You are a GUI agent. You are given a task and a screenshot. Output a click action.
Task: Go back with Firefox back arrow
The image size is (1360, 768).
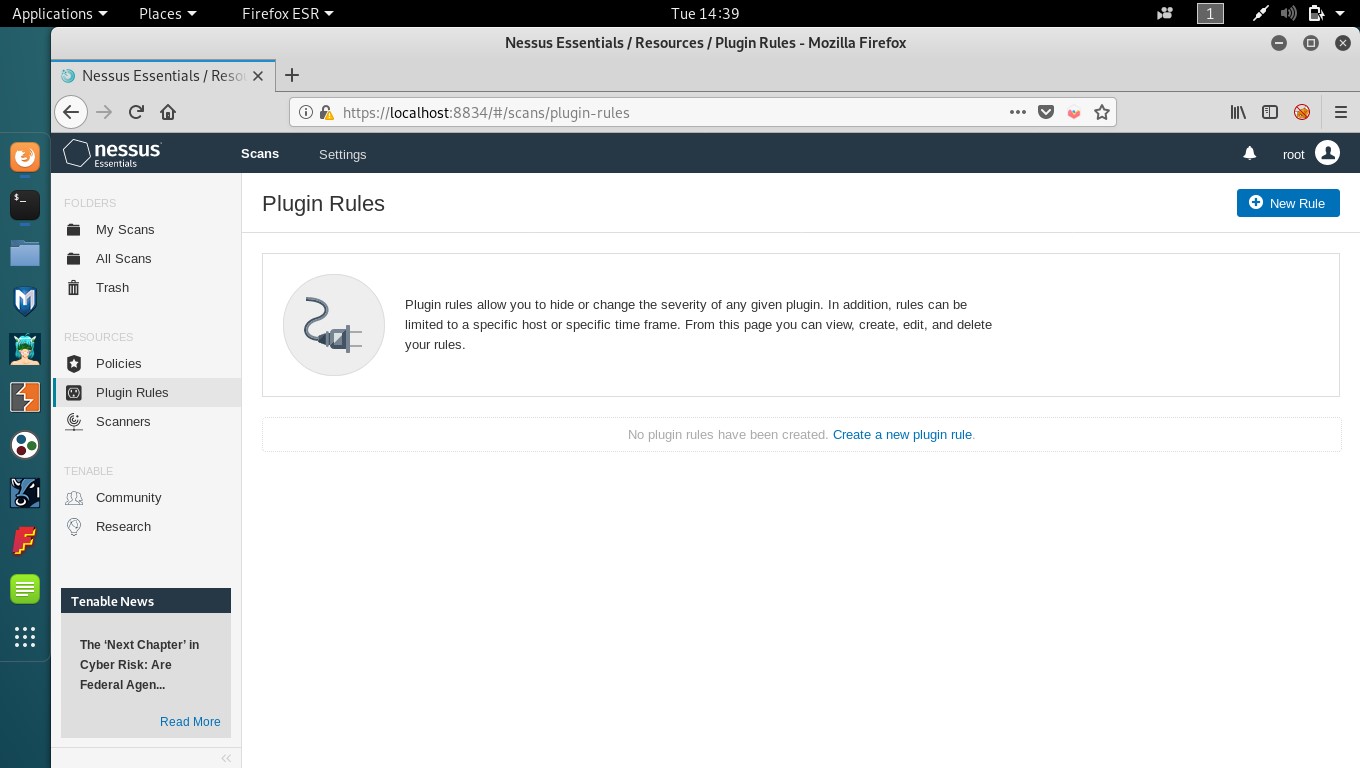click(x=70, y=112)
